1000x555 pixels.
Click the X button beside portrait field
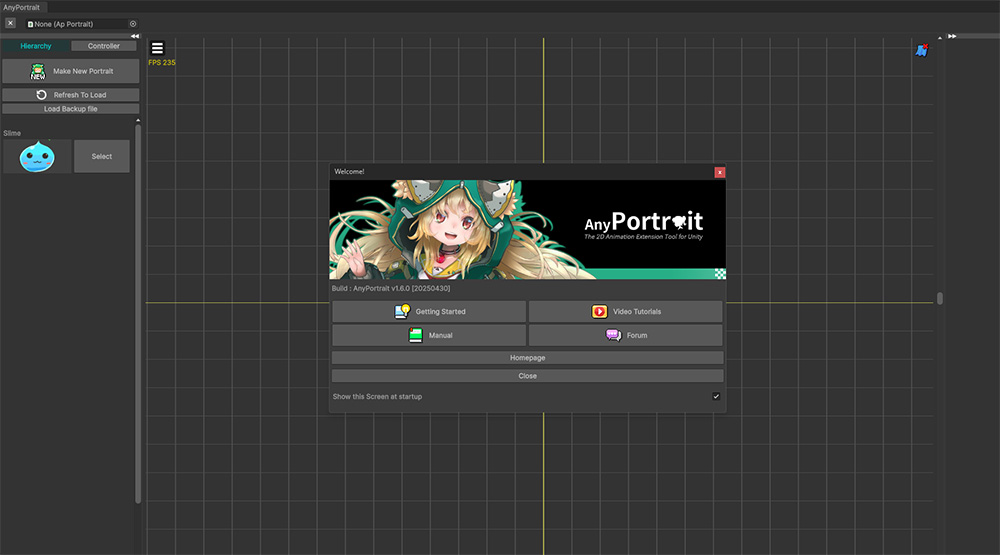pyautogui.click(x=10, y=23)
